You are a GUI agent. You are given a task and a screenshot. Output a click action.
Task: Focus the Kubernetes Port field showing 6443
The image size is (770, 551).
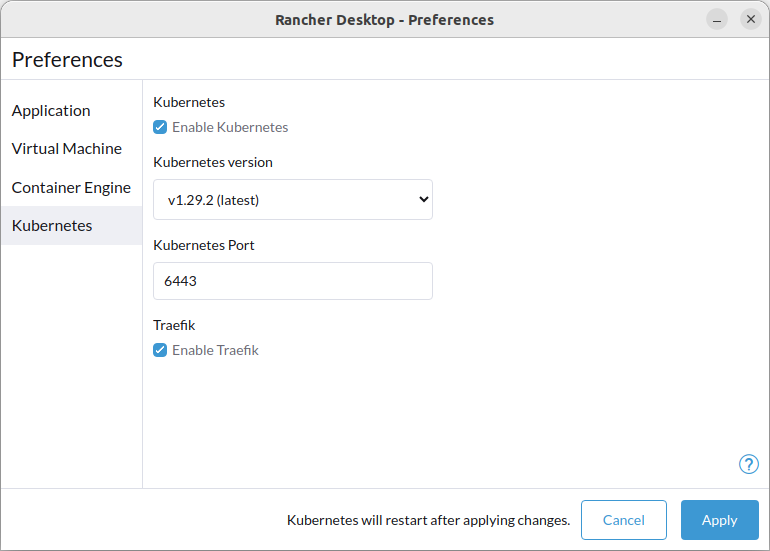coord(293,281)
